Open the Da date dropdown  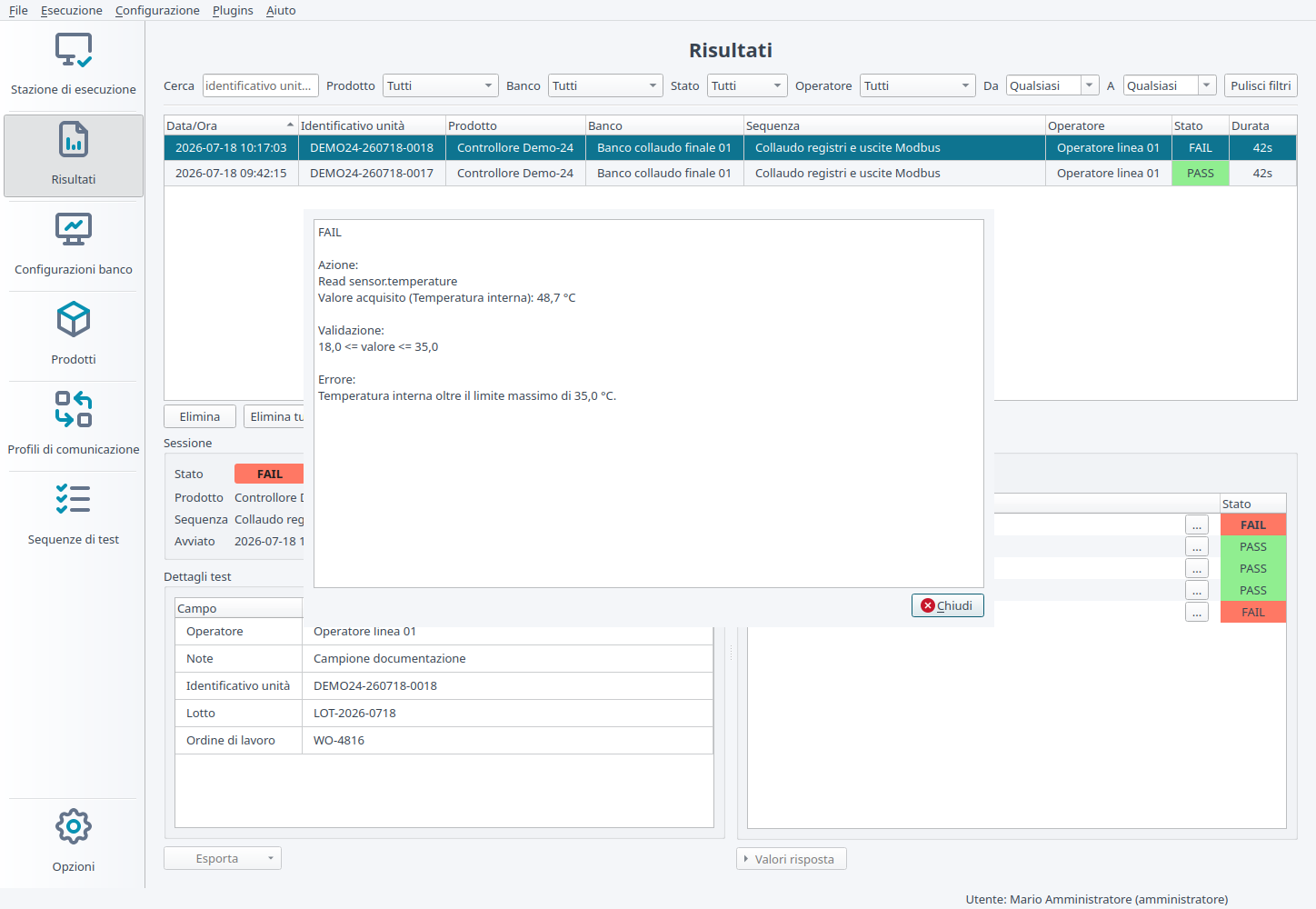1090,85
